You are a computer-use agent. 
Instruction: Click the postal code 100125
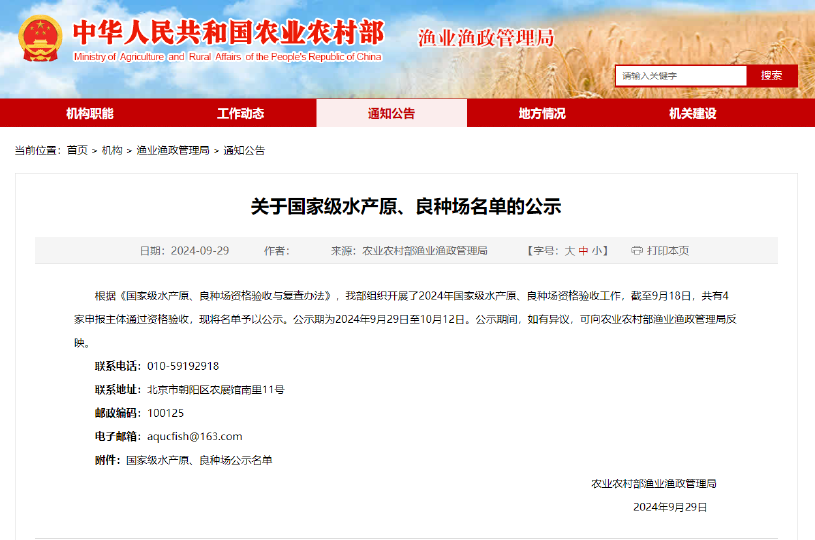[165, 413]
